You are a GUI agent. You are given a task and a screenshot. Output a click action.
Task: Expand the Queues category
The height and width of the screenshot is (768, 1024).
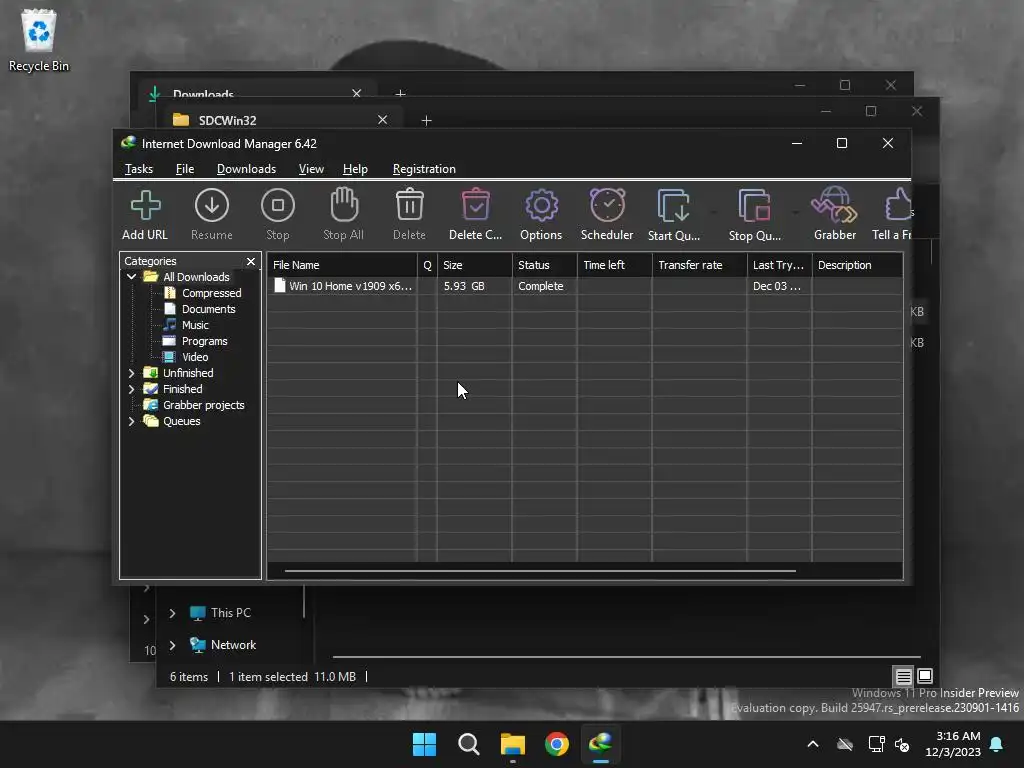(131, 421)
